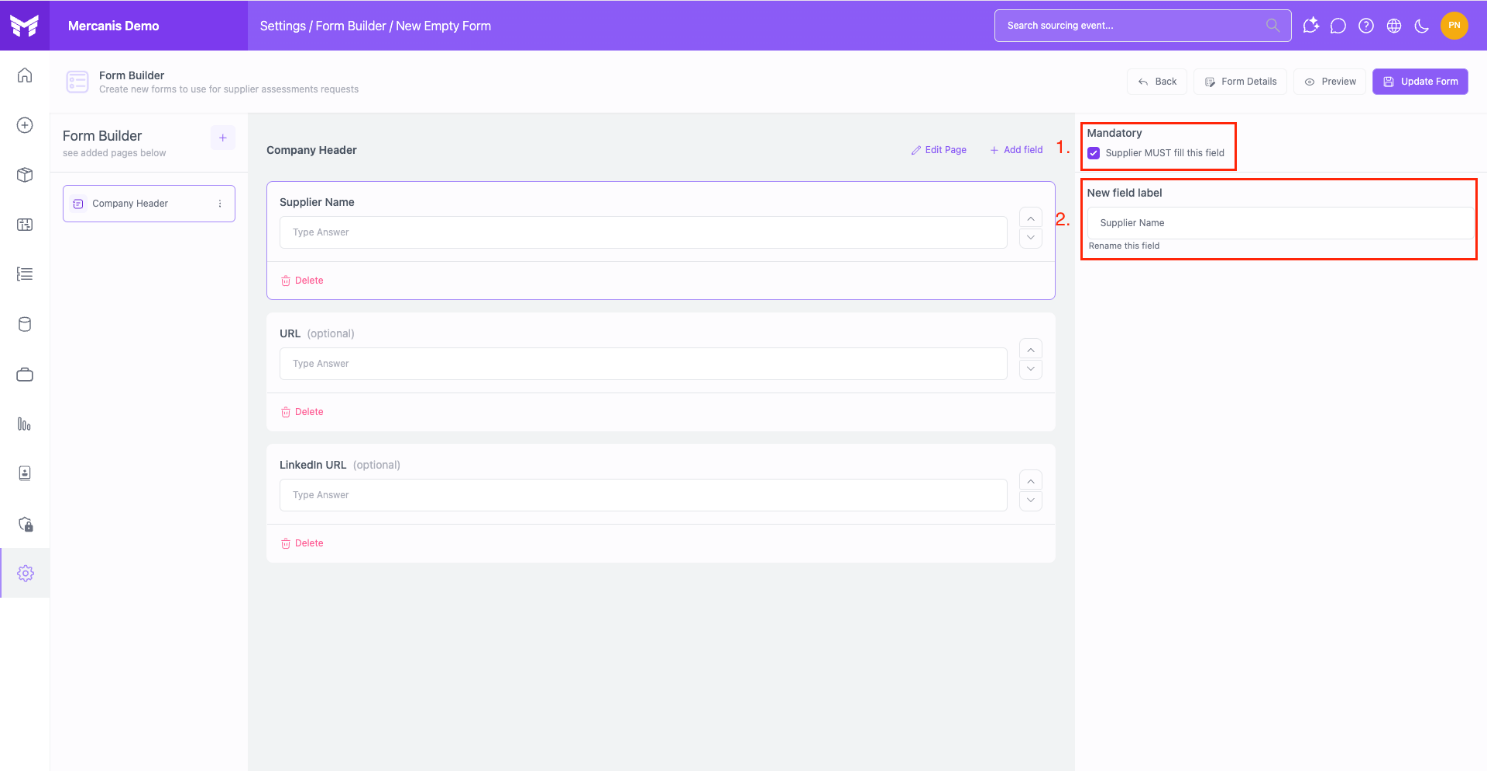Open the help question mark icon

(1366, 25)
